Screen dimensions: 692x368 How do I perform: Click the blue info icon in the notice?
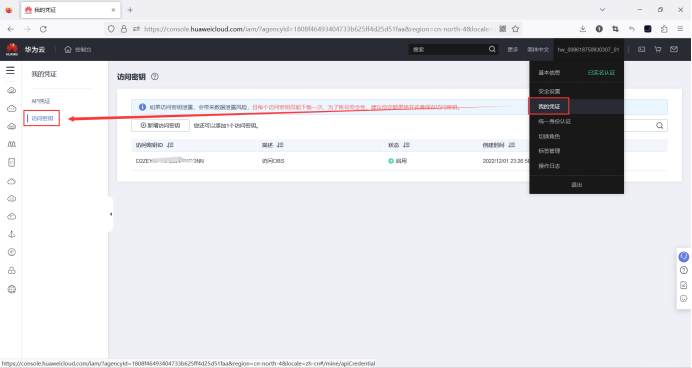142,107
